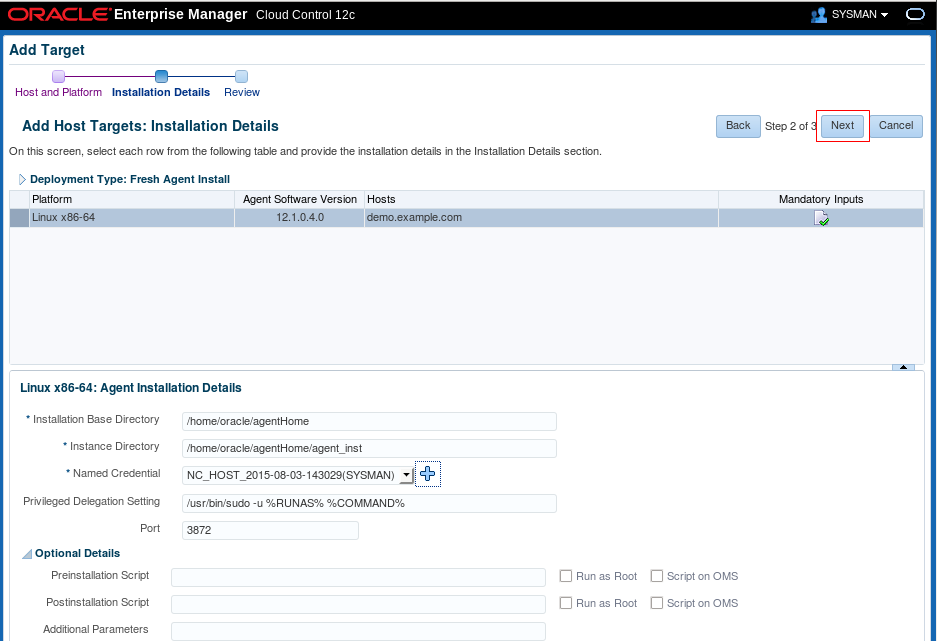
Task: Click the Port field
Action: point(270,530)
